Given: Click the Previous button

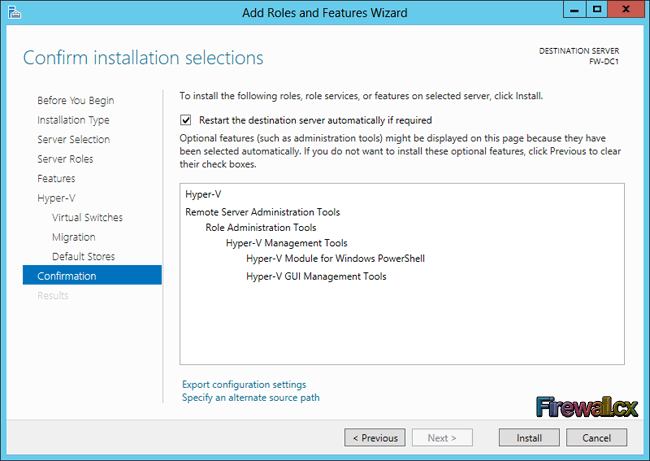Looking at the screenshot, I should pos(375,437).
